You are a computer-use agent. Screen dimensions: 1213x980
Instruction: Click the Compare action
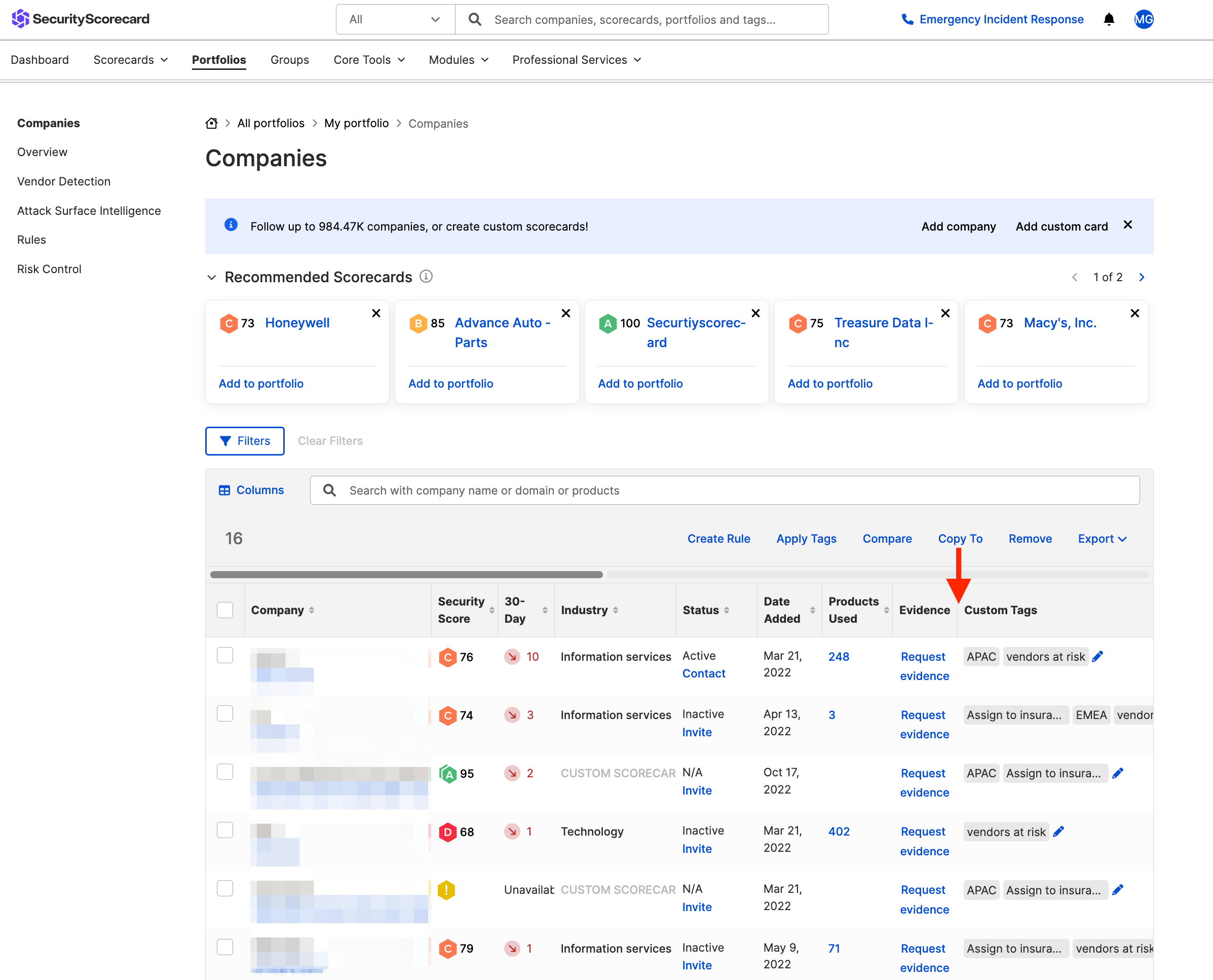pyautogui.click(x=887, y=539)
